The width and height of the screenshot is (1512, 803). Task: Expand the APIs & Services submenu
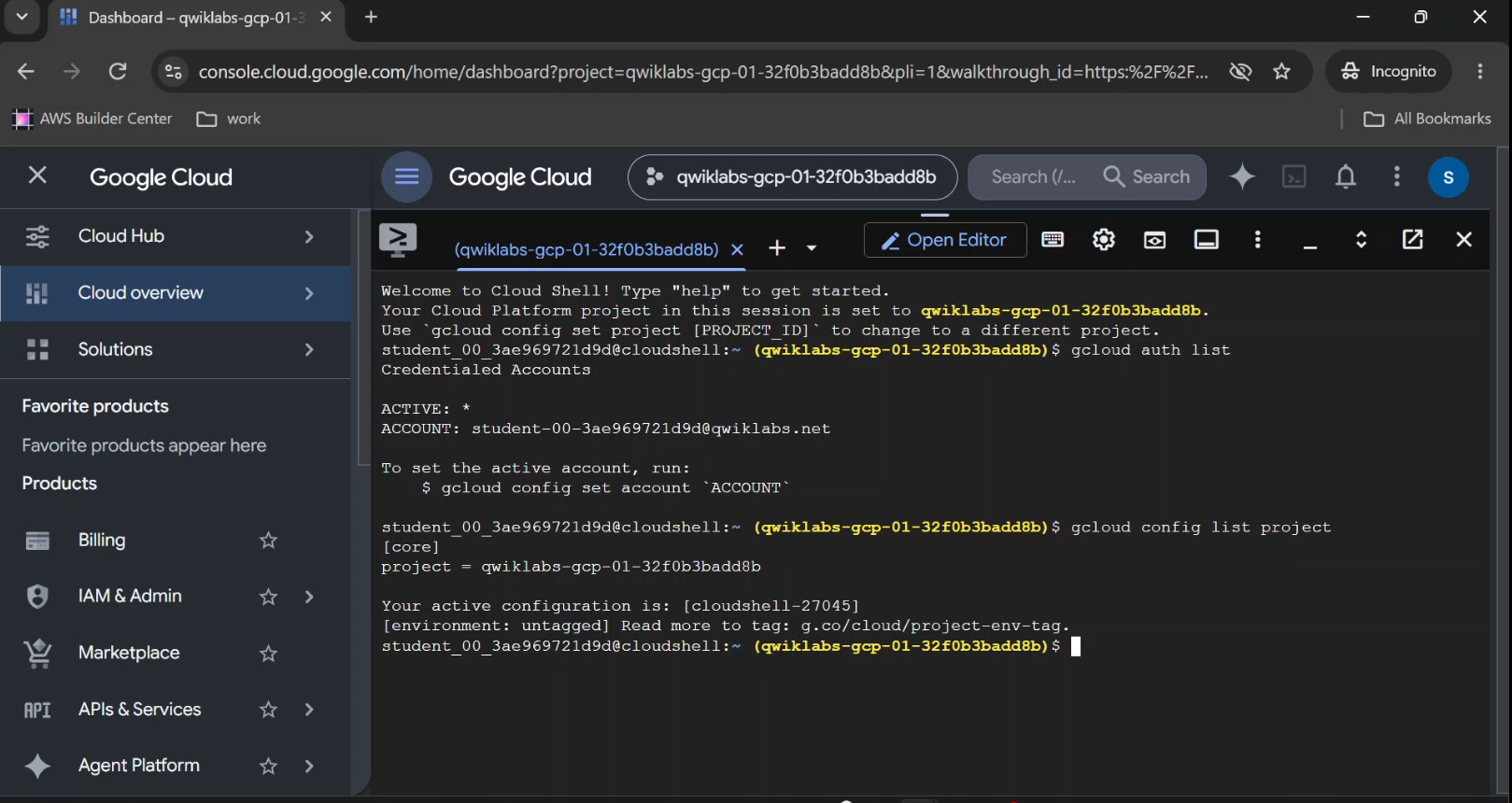point(309,710)
